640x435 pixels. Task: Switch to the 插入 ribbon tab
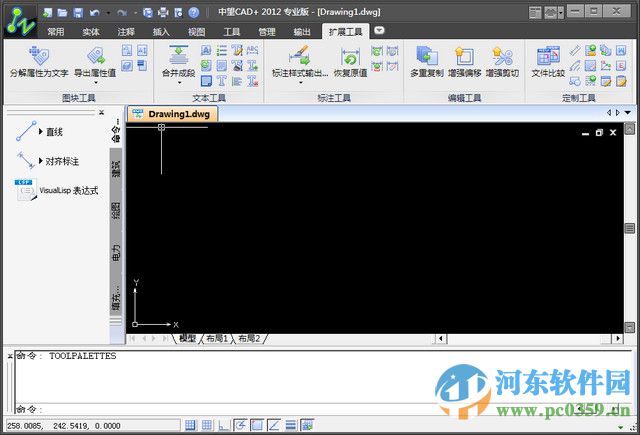[161, 31]
